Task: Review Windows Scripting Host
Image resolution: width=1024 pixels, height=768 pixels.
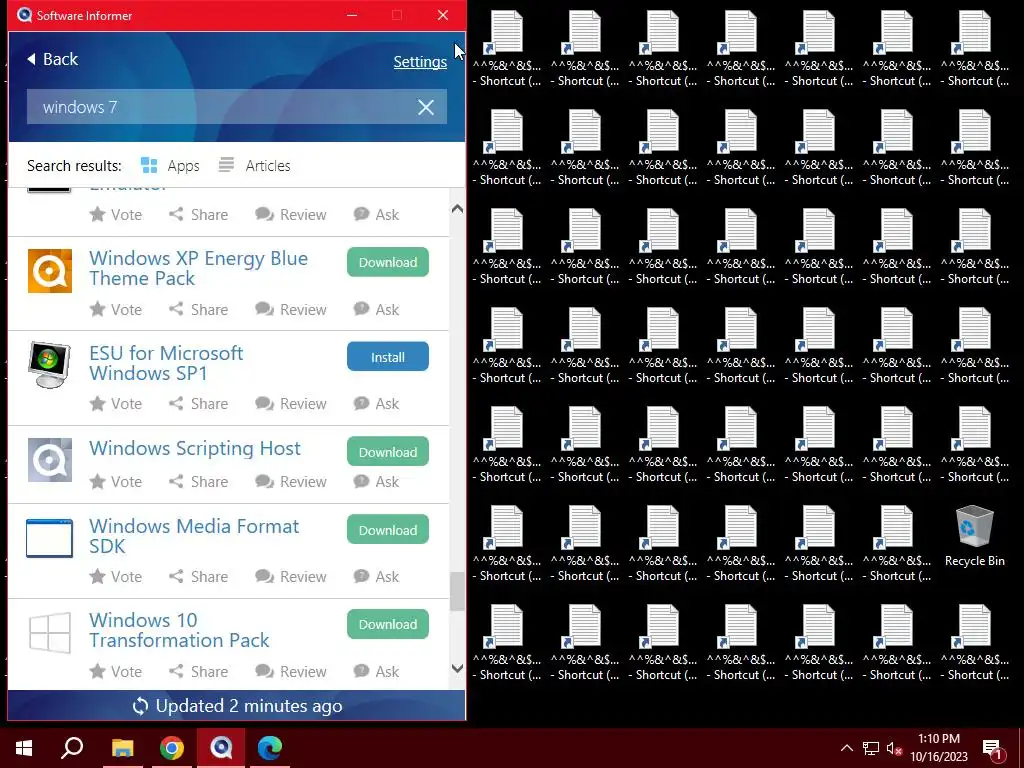Action: pyautogui.click(x=291, y=482)
